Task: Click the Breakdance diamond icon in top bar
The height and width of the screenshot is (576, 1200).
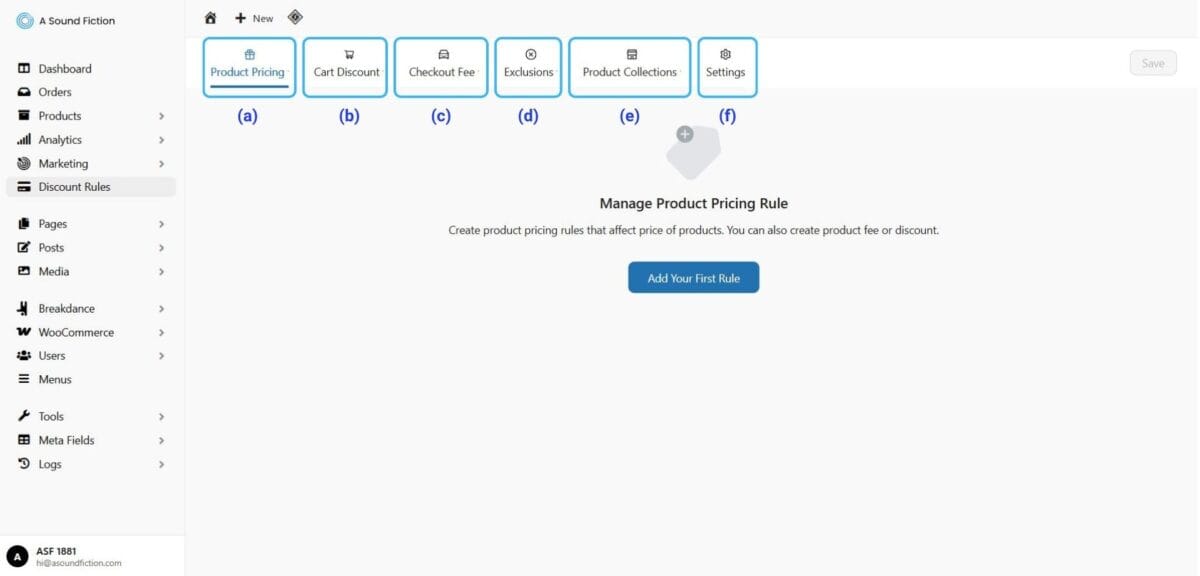Action: (x=295, y=17)
